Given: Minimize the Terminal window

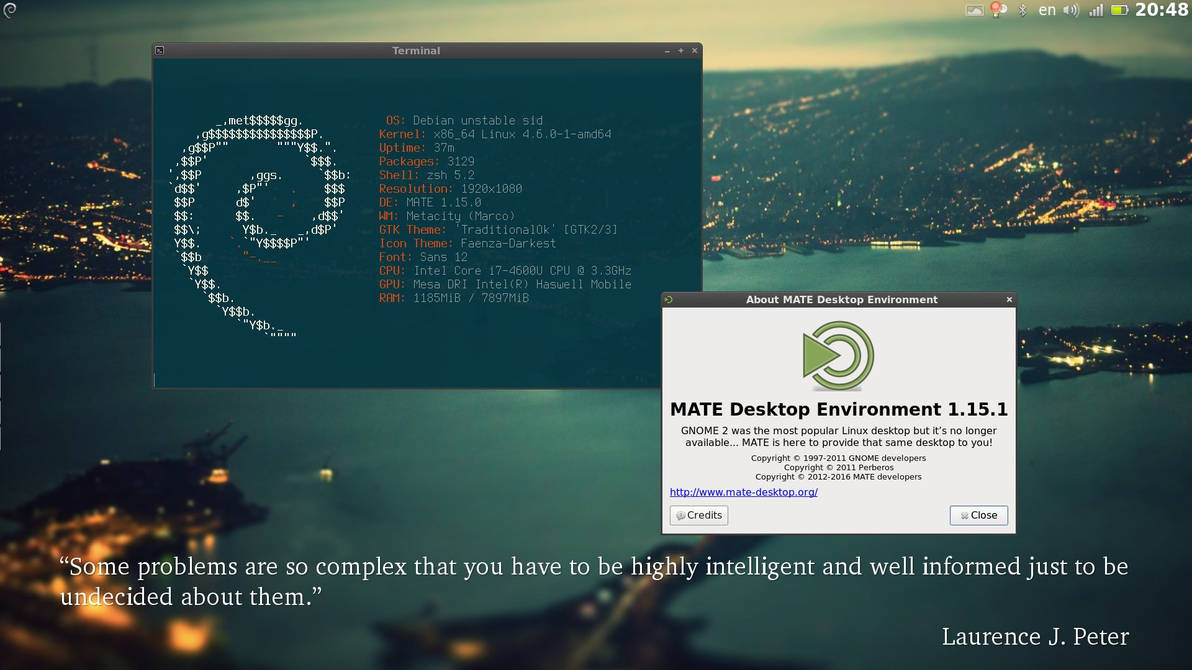Looking at the screenshot, I should 667,51.
